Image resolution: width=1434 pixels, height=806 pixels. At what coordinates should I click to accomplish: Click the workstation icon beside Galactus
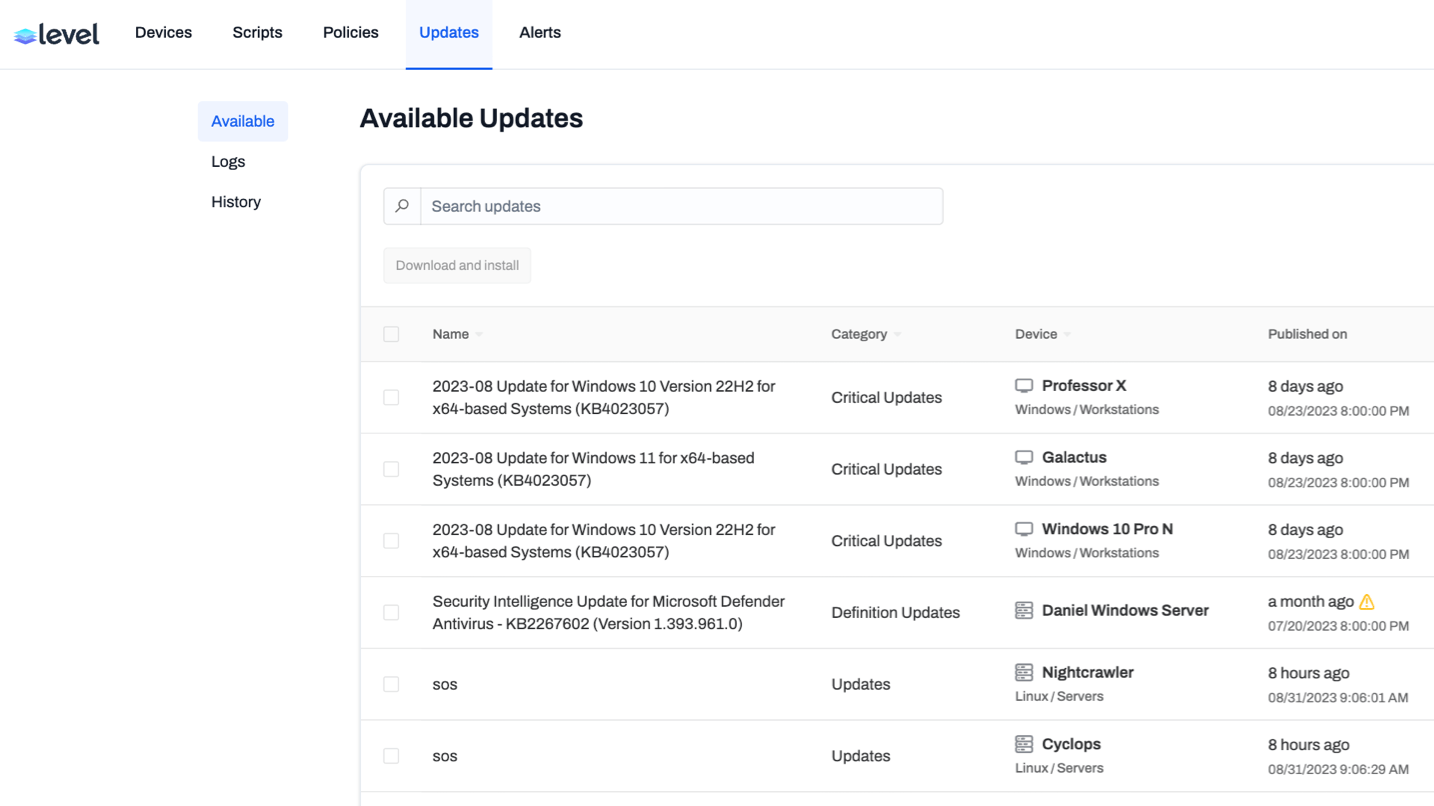tap(1024, 458)
